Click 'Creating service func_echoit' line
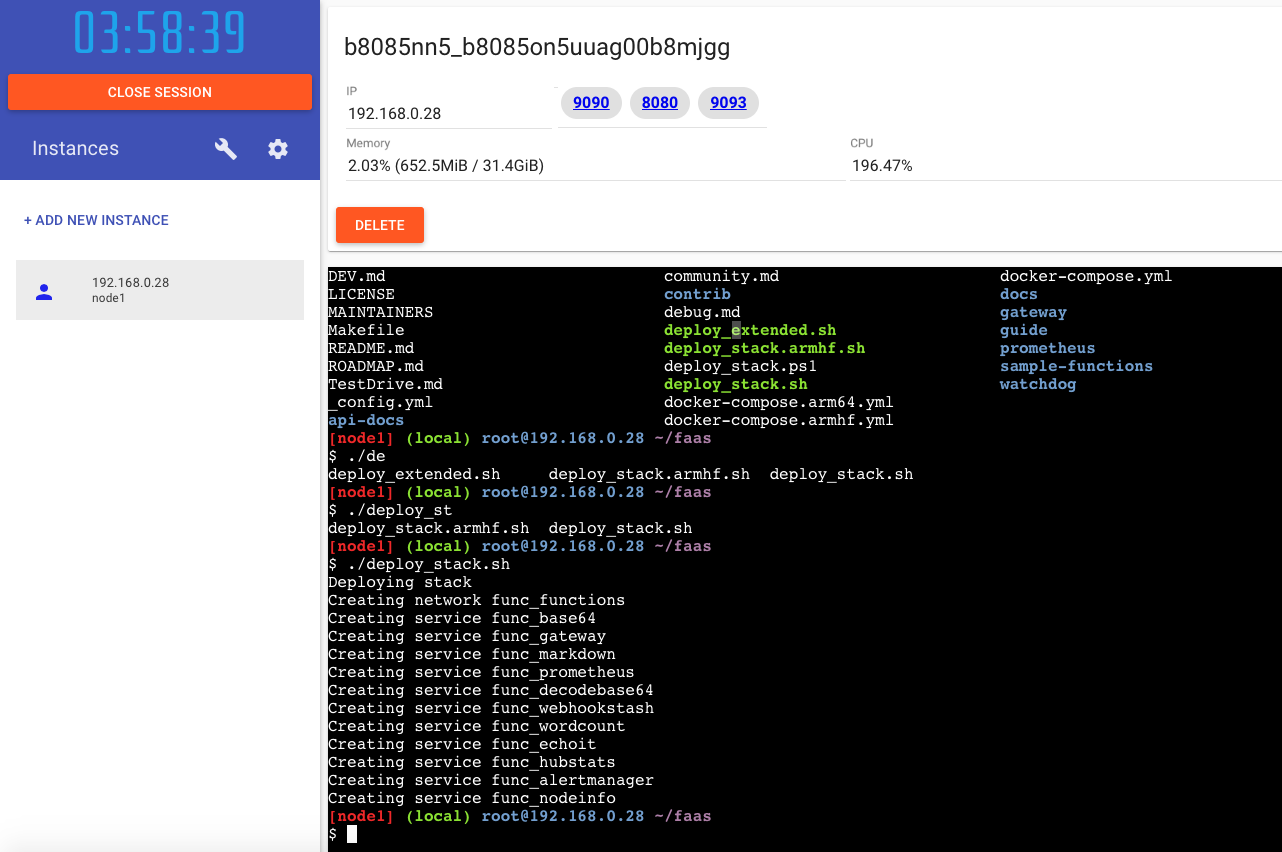The image size is (1282, 852). point(462,744)
